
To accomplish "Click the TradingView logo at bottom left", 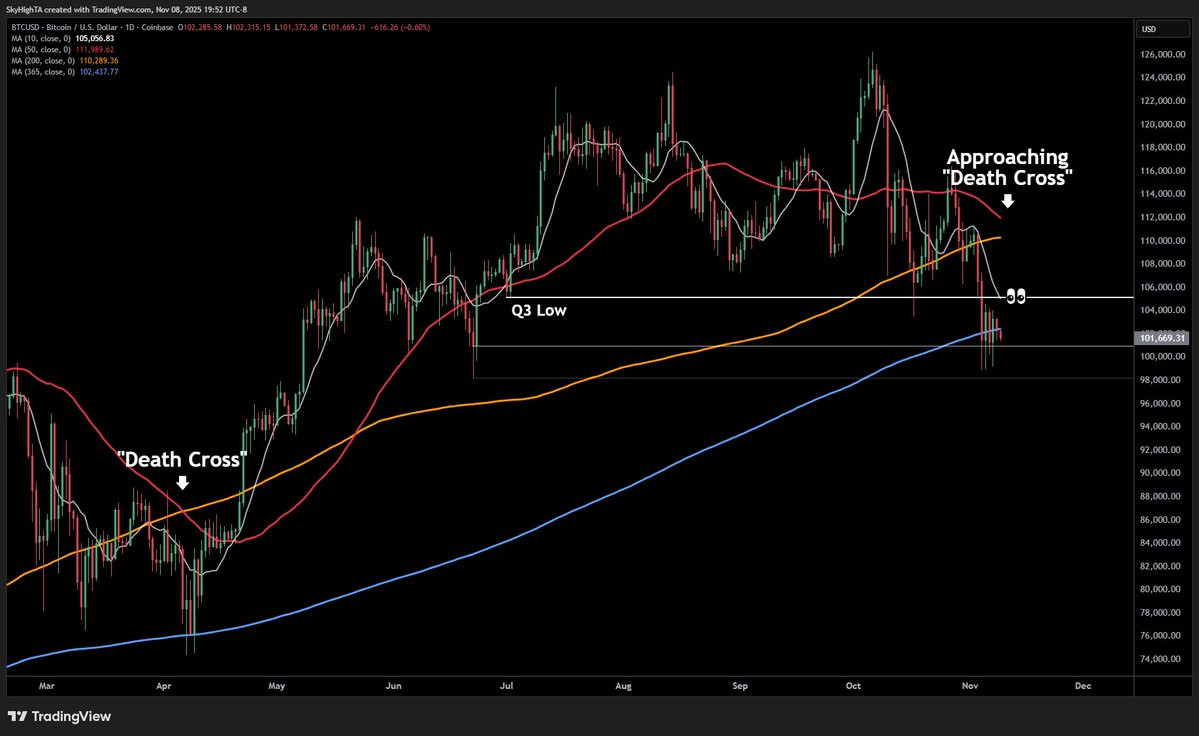I will tap(59, 716).
